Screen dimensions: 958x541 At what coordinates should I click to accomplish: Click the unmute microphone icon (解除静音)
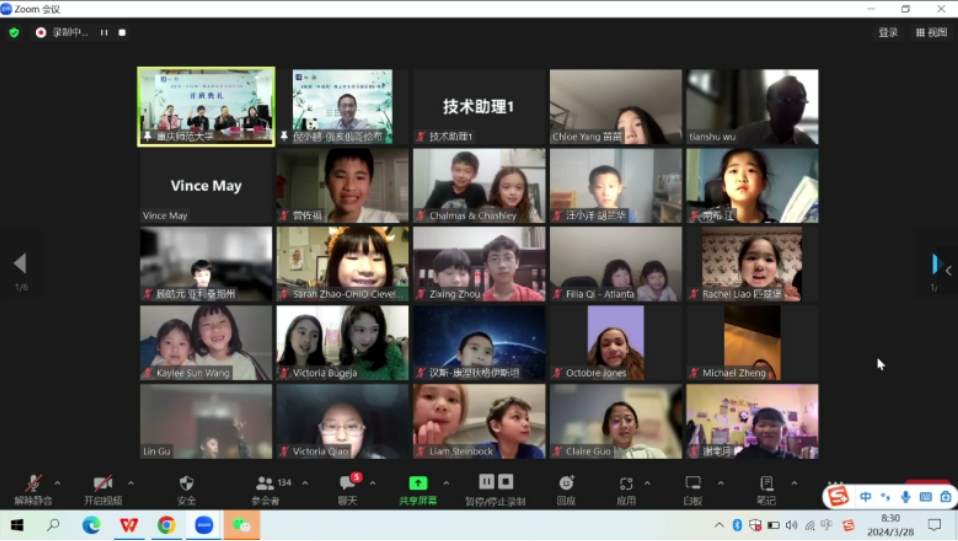coord(33,484)
